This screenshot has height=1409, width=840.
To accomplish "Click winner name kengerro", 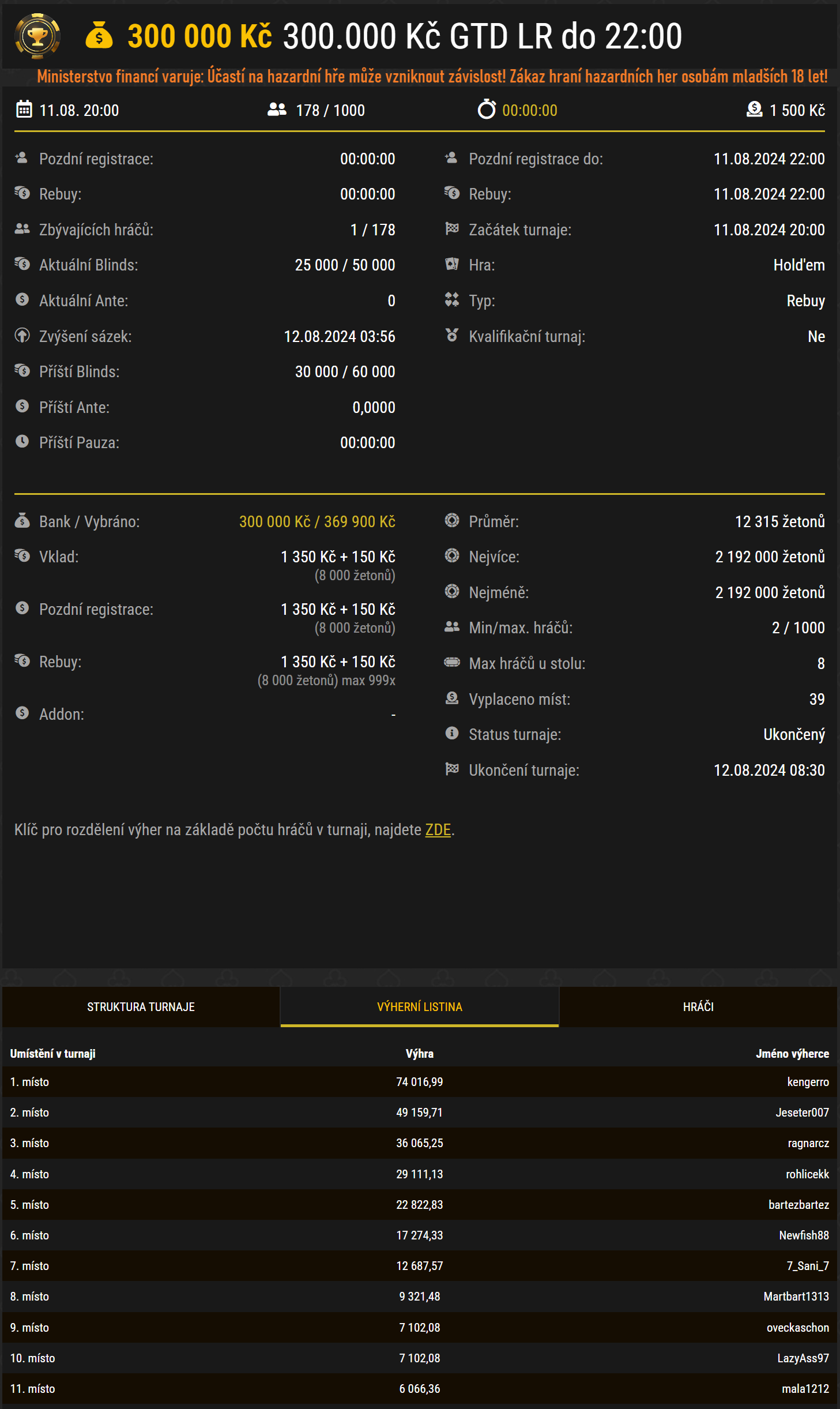I will coord(808,1083).
